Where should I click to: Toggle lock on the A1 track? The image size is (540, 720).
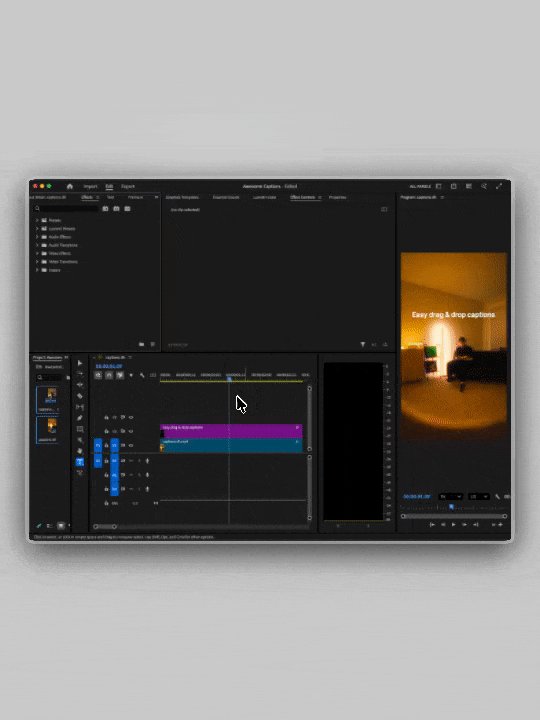click(107, 461)
